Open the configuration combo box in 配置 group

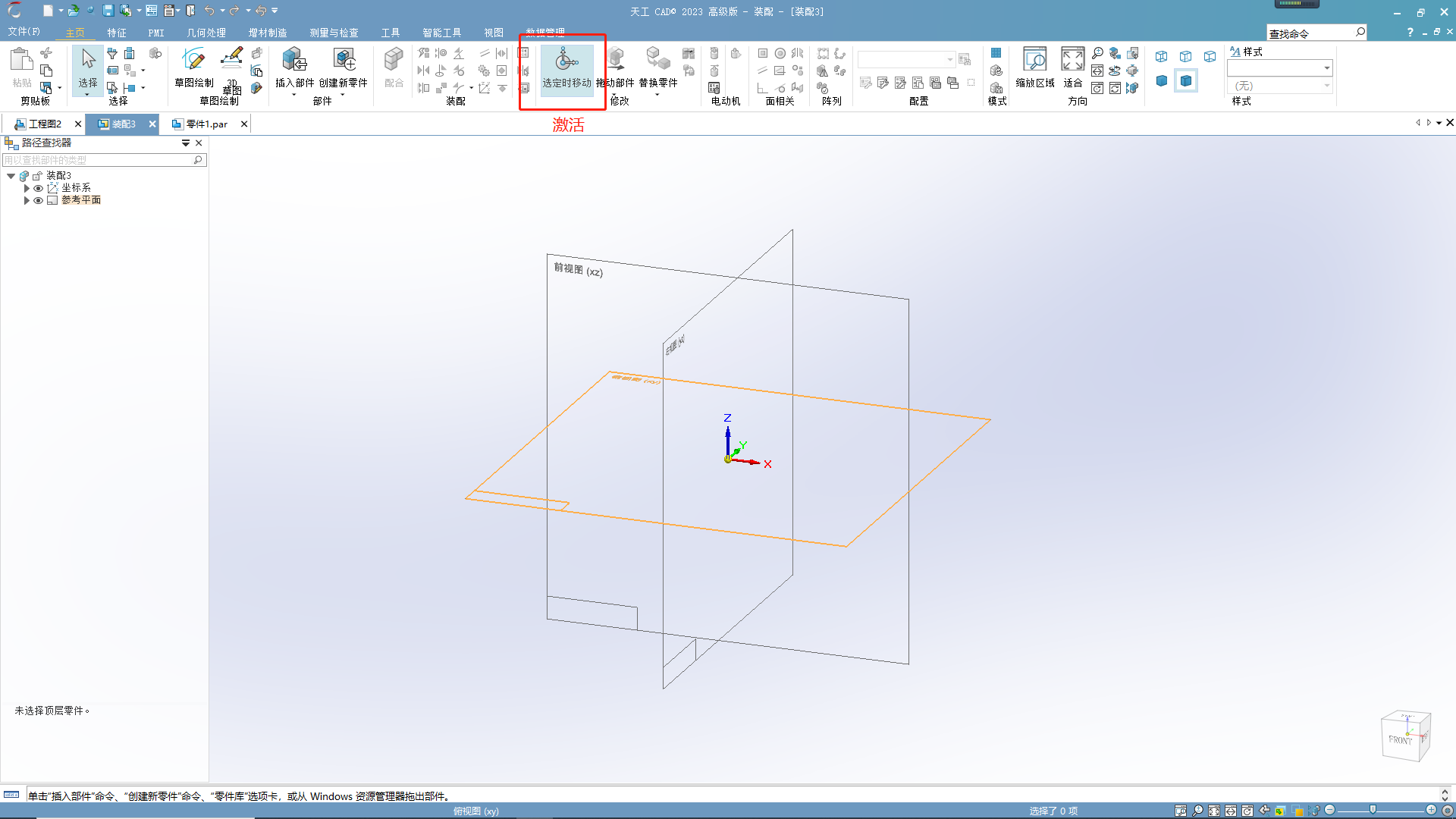point(906,59)
